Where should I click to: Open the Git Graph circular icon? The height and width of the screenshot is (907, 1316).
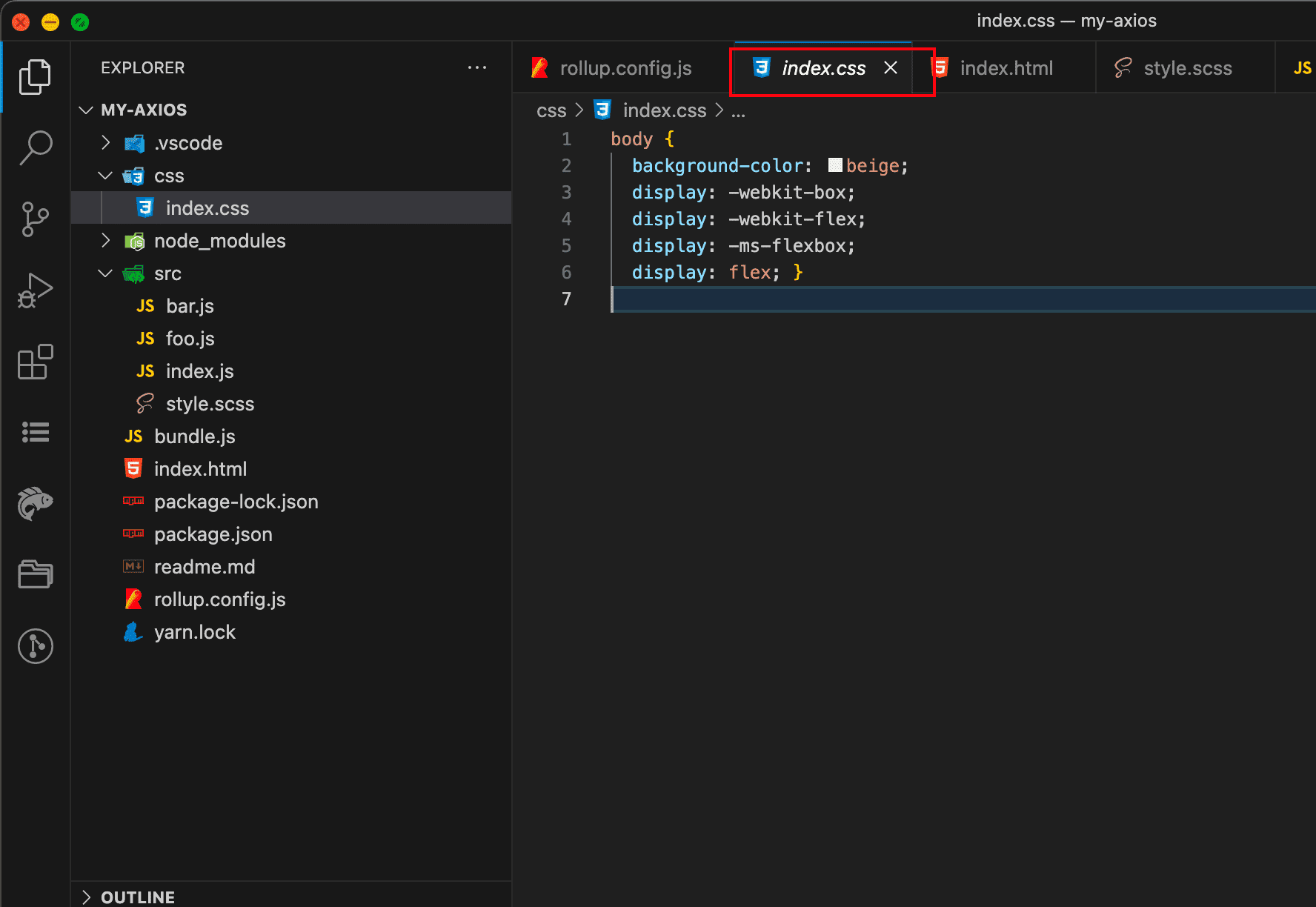click(x=35, y=646)
